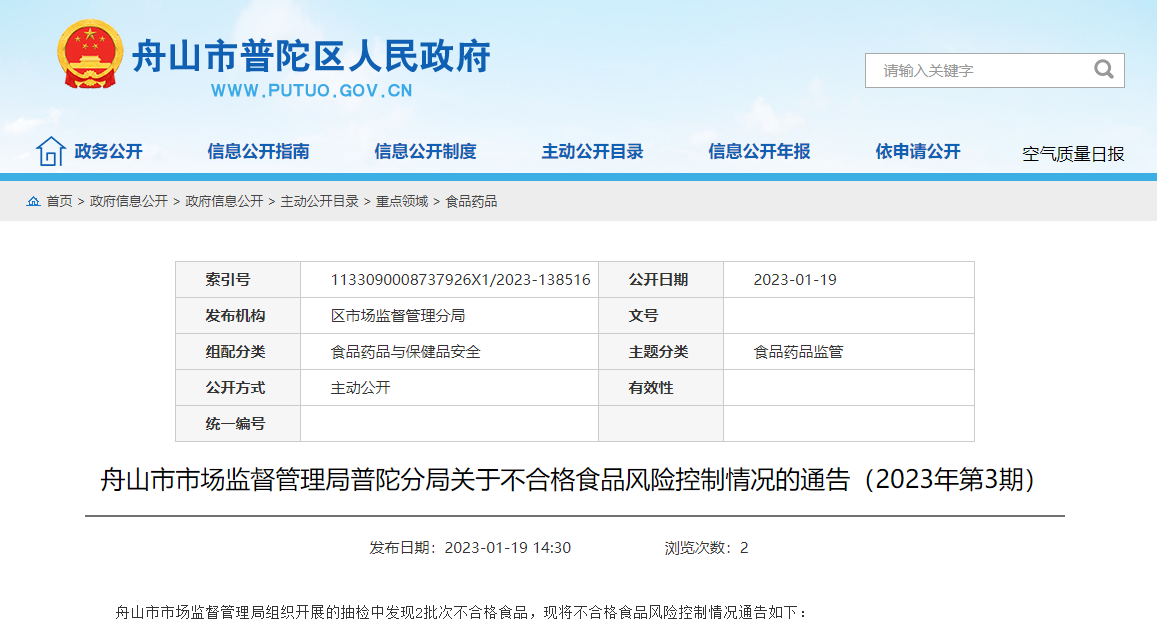Click the 公开日期 label cell
The image size is (1157, 631).
coord(660,280)
